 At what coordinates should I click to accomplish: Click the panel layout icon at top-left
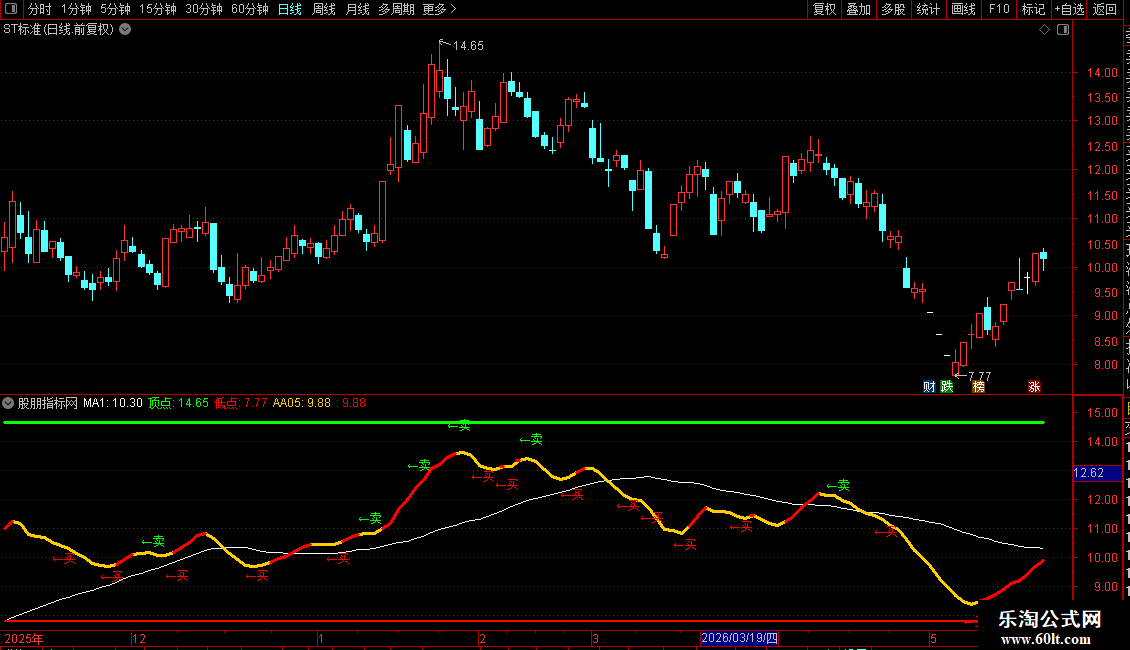[11, 9]
